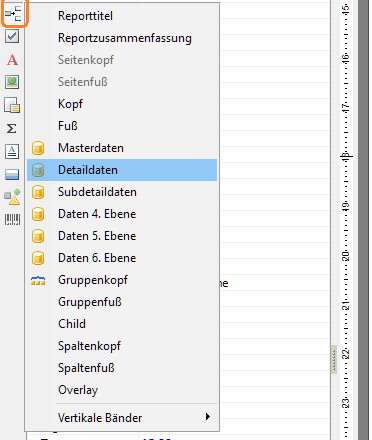Insert a Child band
This screenshot has width=372, height=440.
(x=122, y=324)
